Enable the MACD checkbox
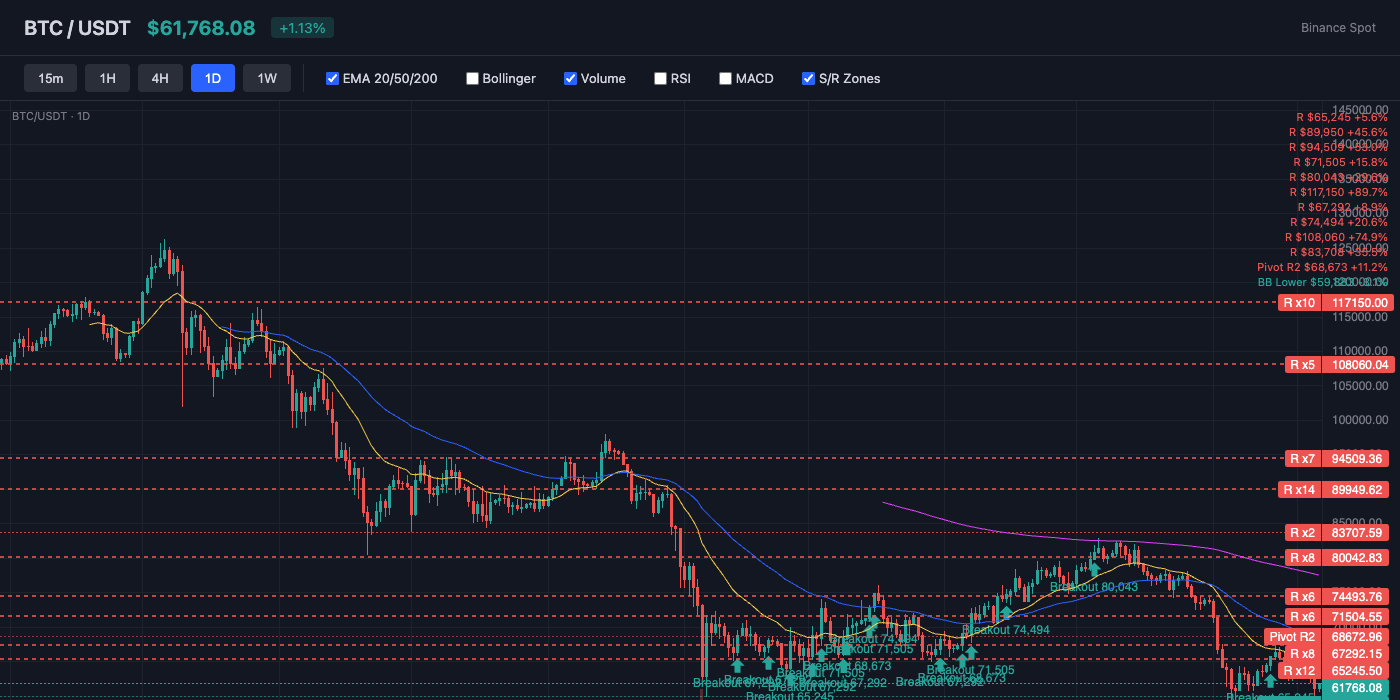The image size is (1400, 700). 725,78
